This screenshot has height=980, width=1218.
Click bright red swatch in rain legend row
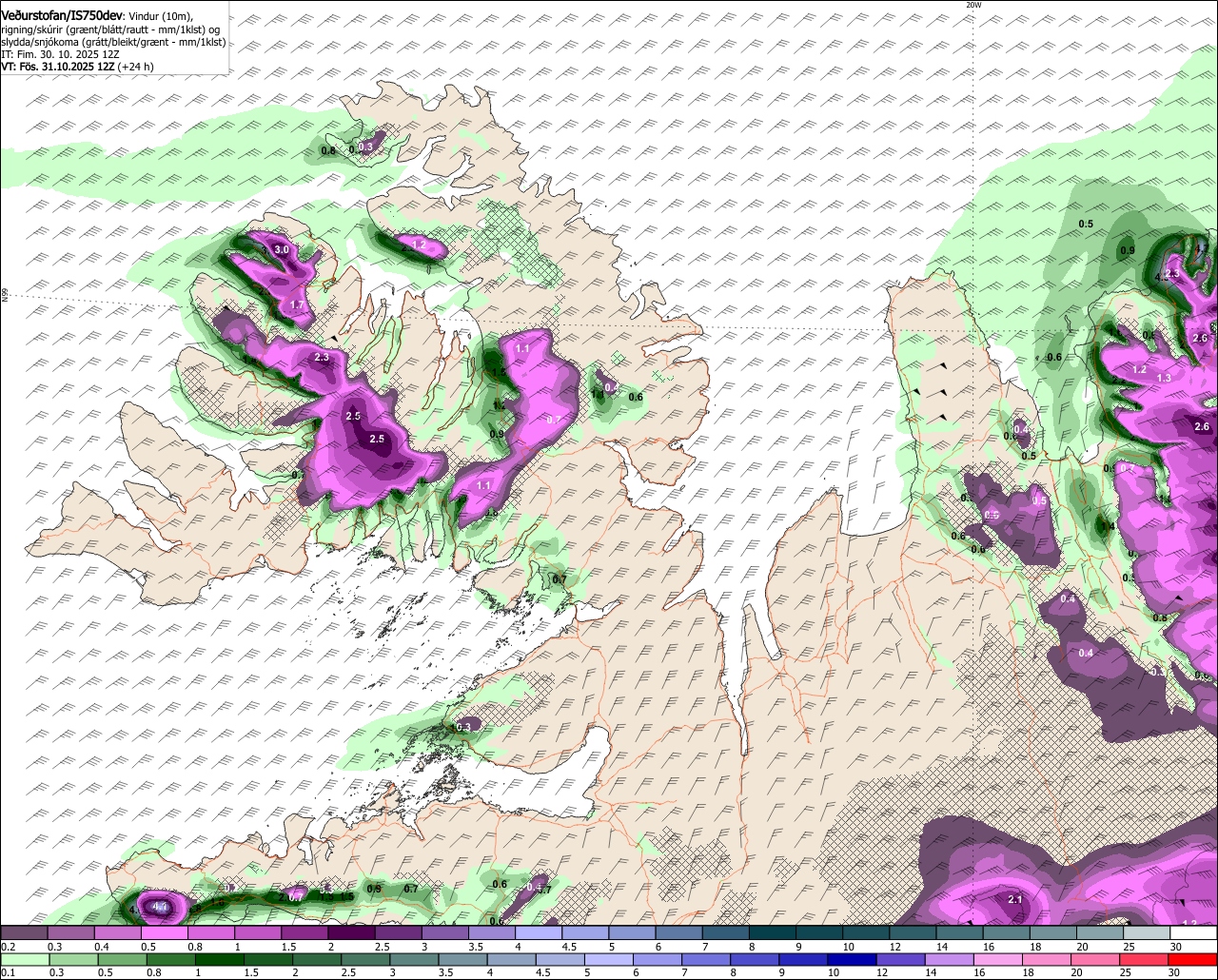[x=1192, y=959]
